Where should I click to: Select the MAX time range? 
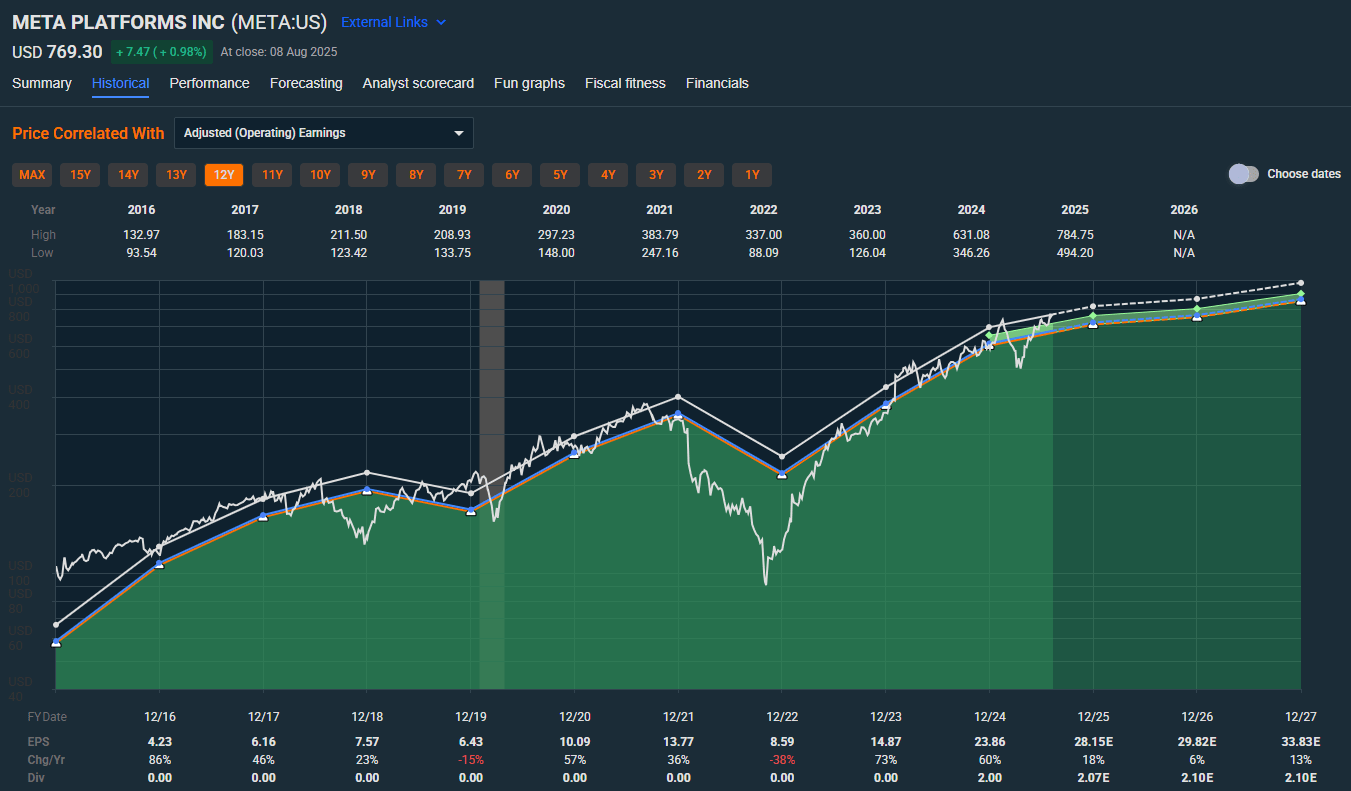point(31,174)
